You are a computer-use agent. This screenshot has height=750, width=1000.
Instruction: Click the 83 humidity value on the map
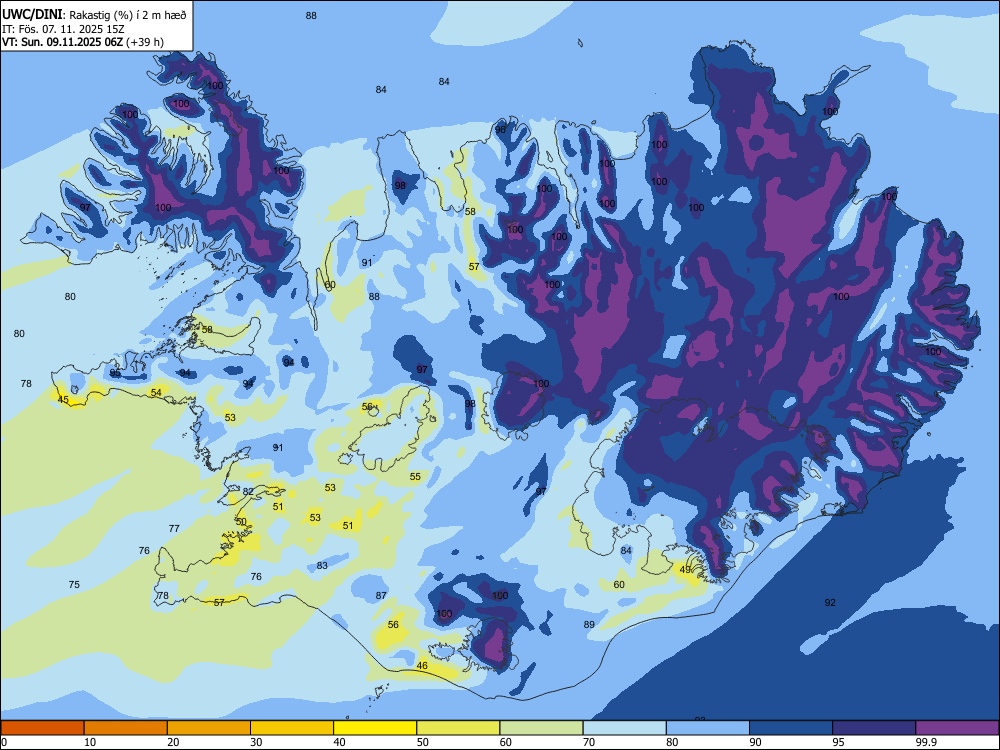click(322, 566)
